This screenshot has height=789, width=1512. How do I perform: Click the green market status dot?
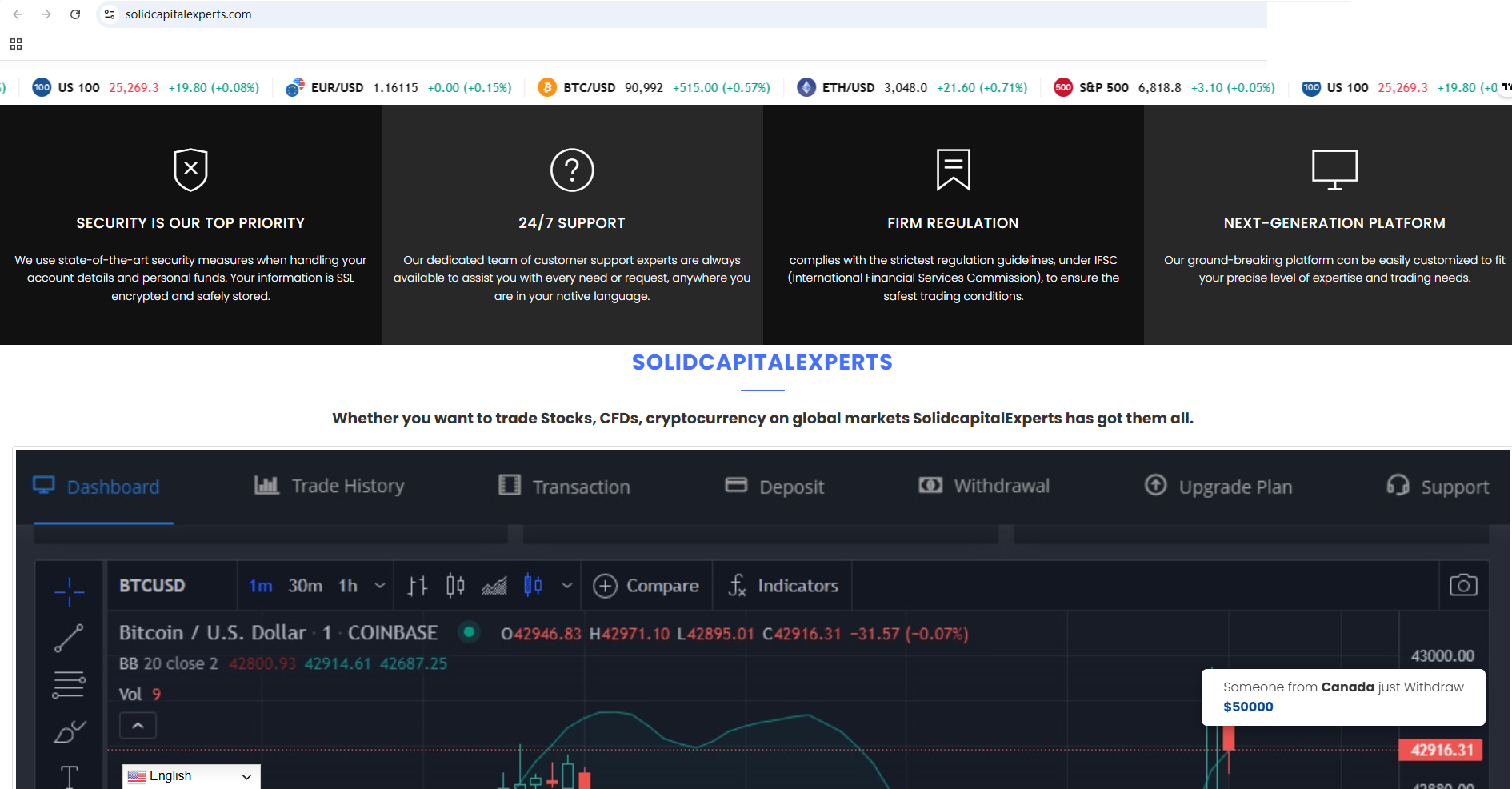click(x=469, y=632)
